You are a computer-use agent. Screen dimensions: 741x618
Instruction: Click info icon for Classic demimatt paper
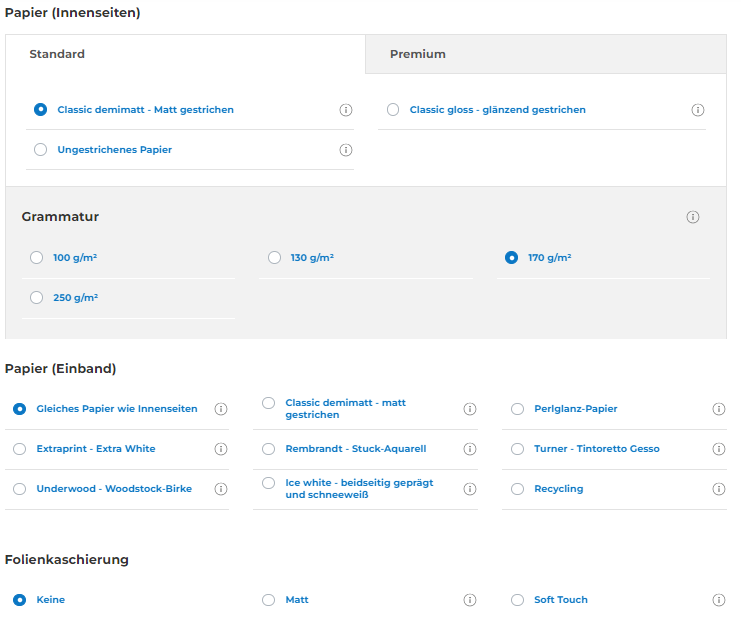(x=346, y=110)
